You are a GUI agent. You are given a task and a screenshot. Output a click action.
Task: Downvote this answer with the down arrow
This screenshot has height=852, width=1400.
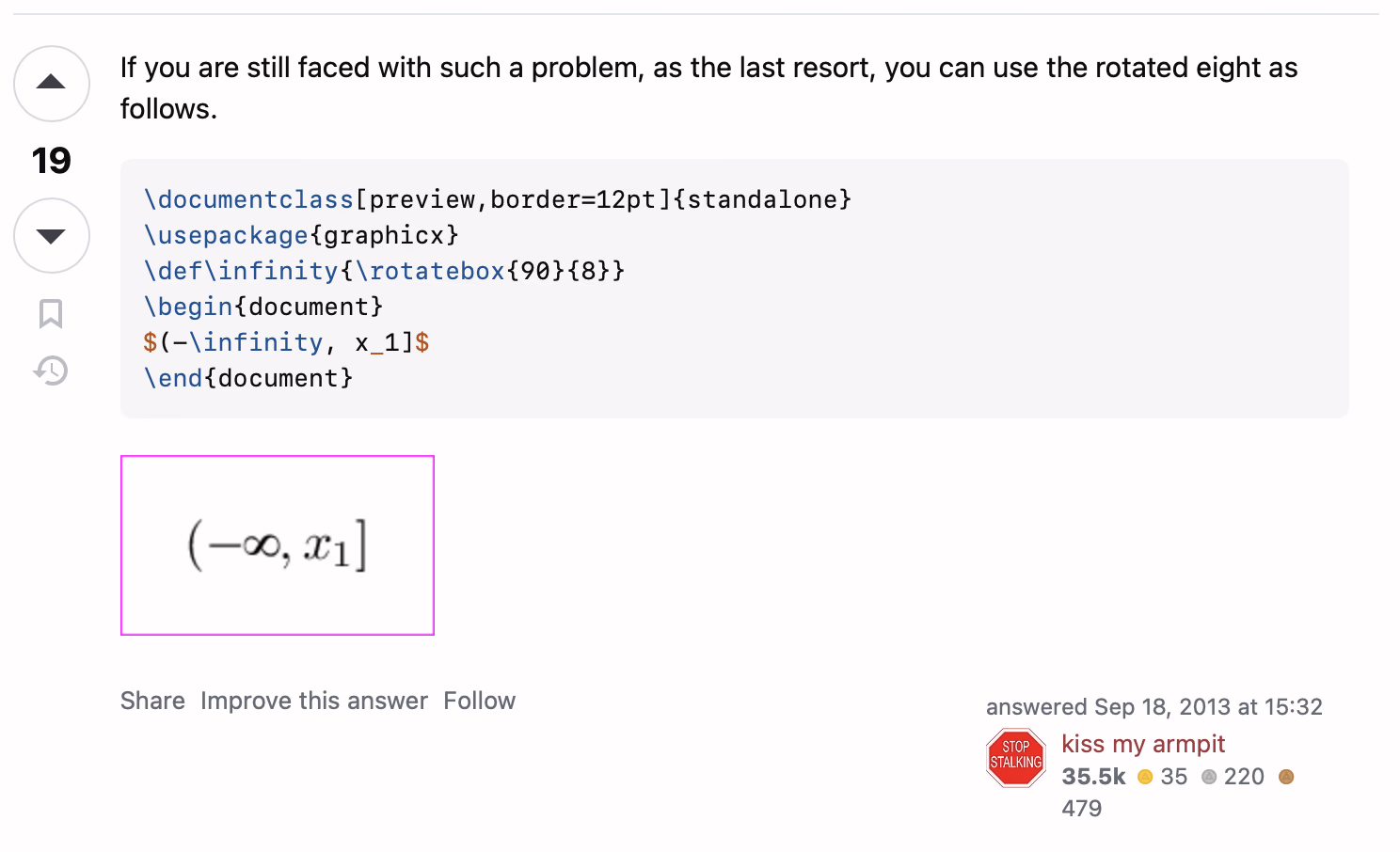(x=52, y=235)
